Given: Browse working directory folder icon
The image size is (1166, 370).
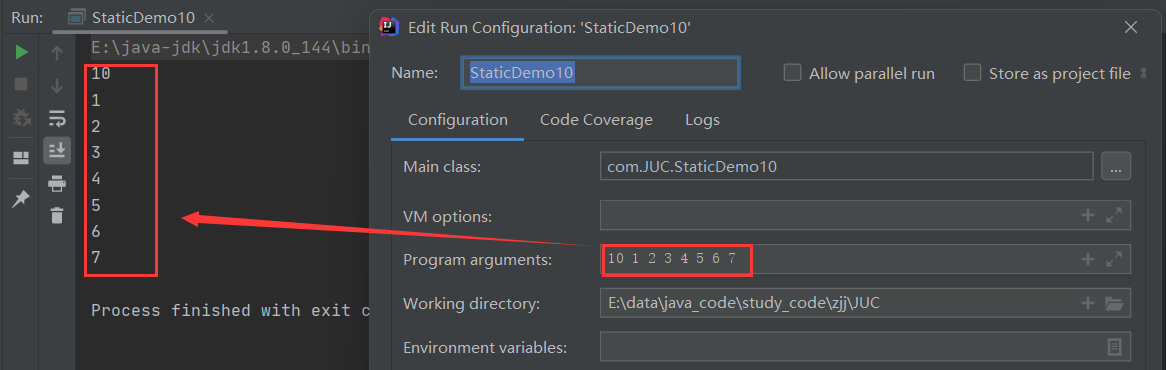Looking at the screenshot, I should pyautogui.click(x=1113, y=303).
